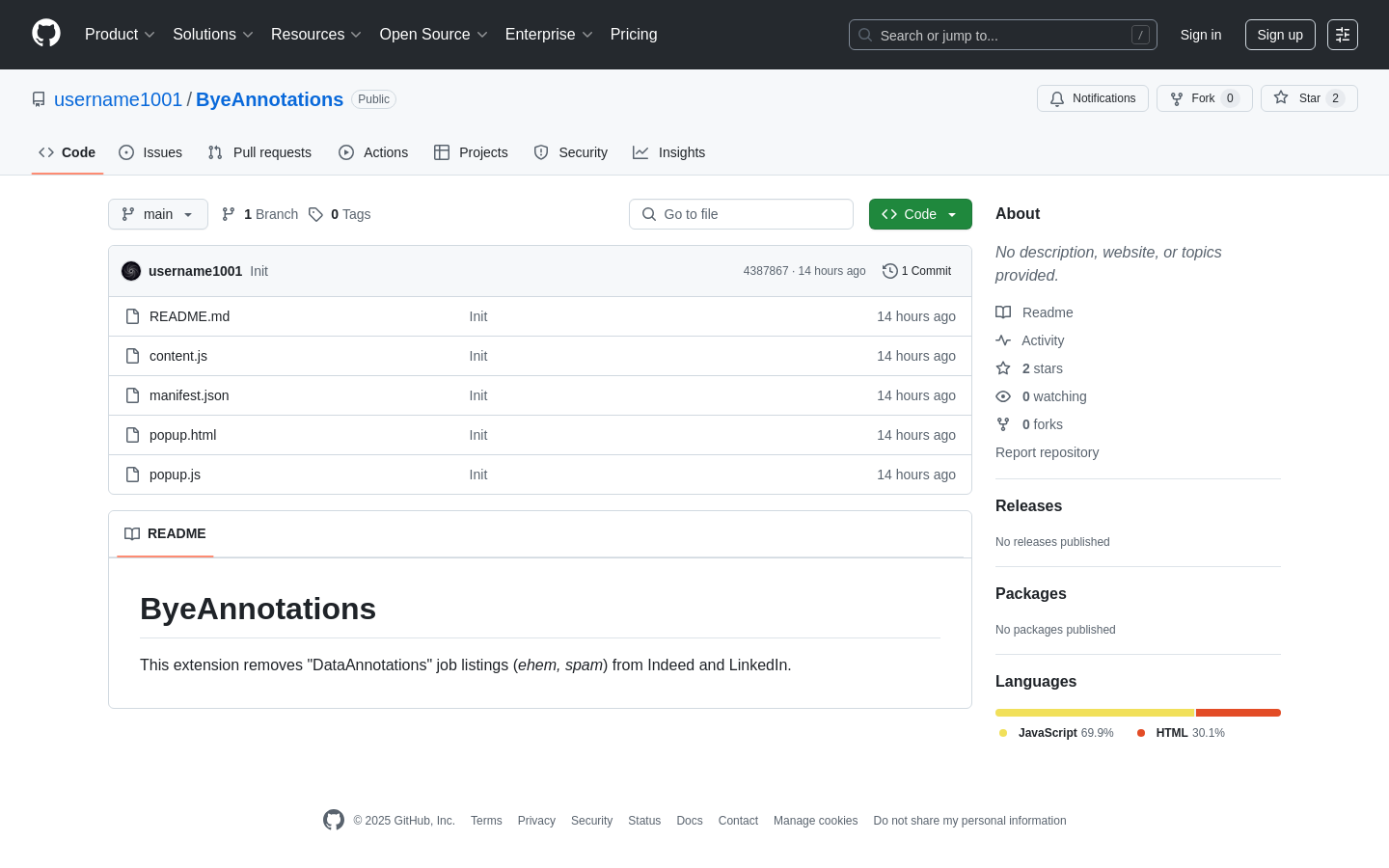Open the Projects tab
Screen dimensions: 1389x868
(x=471, y=152)
